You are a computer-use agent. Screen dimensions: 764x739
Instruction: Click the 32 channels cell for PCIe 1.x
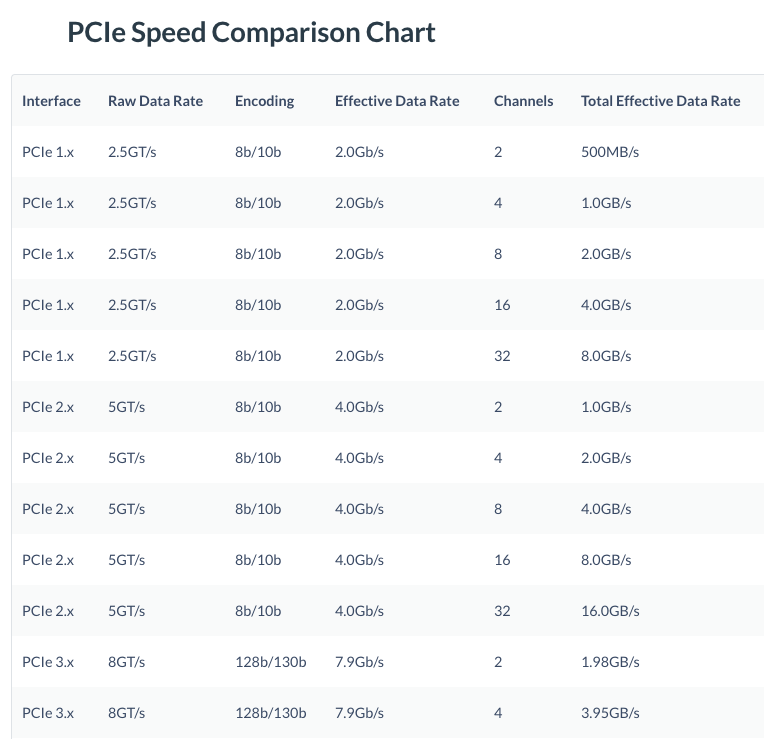tap(502, 356)
